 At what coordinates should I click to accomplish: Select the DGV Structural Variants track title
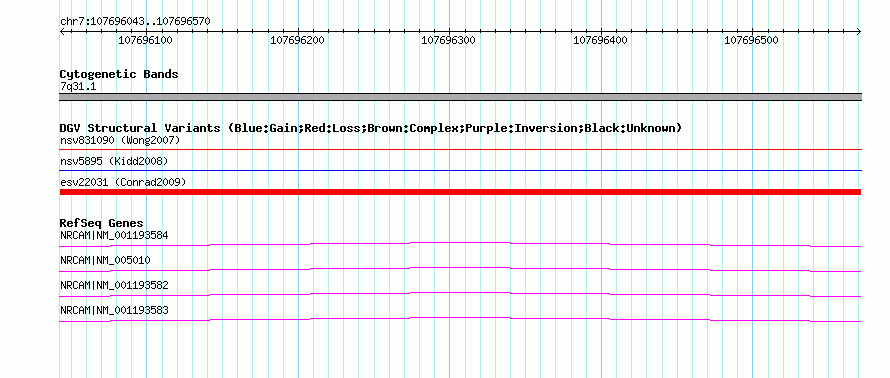pos(371,128)
